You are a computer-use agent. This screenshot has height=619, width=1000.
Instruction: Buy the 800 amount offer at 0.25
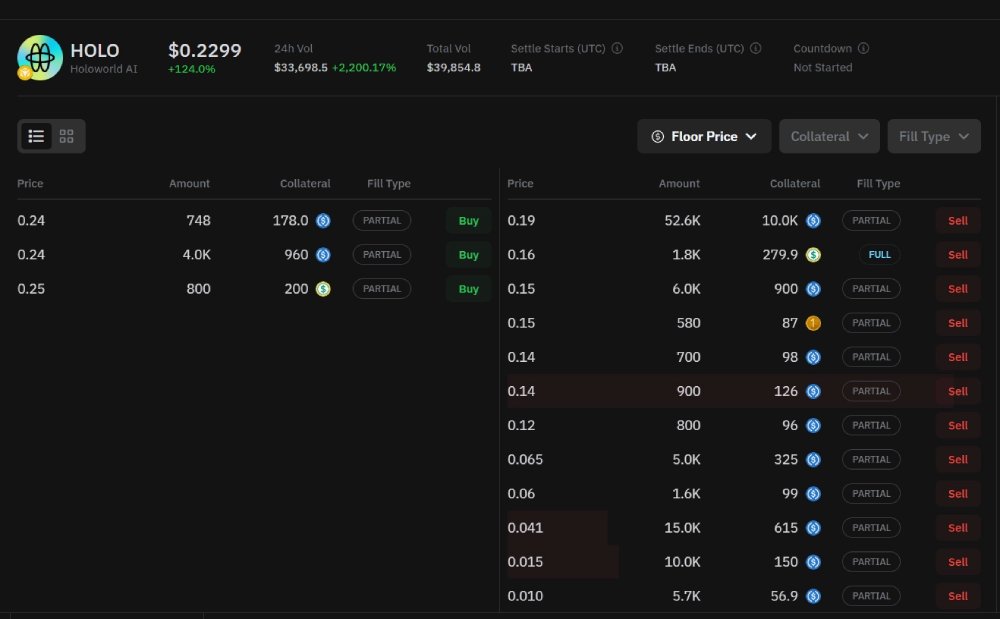(x=469, y=289)
